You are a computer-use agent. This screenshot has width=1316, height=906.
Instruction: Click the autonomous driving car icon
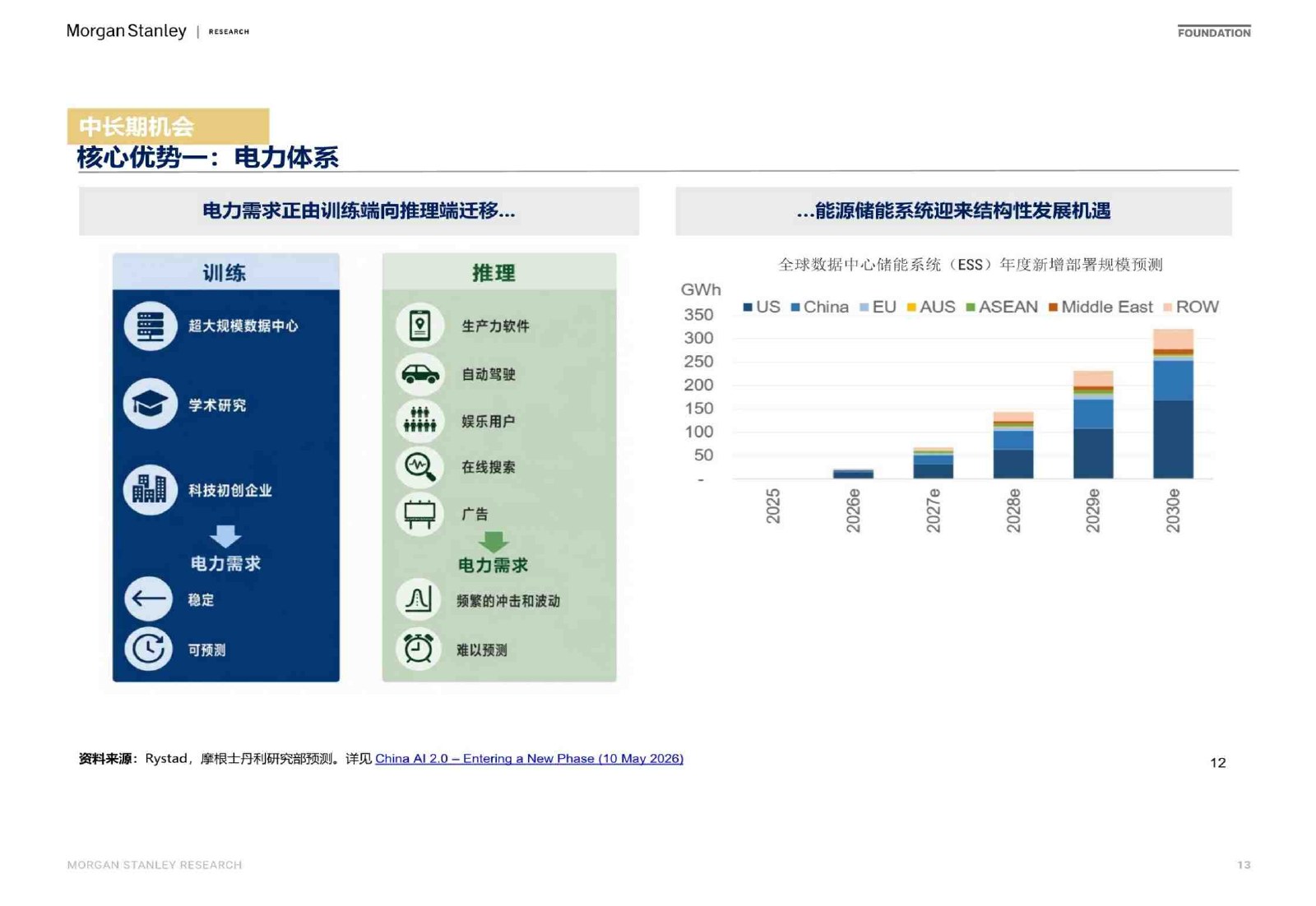(x=420, y=374)
